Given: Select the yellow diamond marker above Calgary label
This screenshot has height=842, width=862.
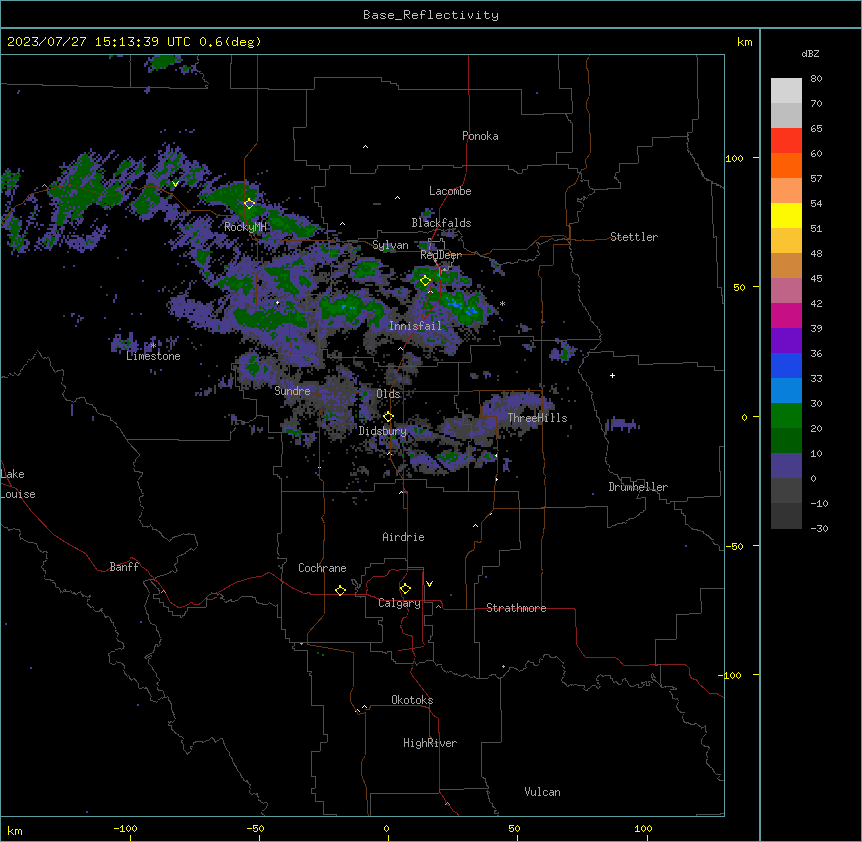Looking at the screenshot, I should click(405, 589).
